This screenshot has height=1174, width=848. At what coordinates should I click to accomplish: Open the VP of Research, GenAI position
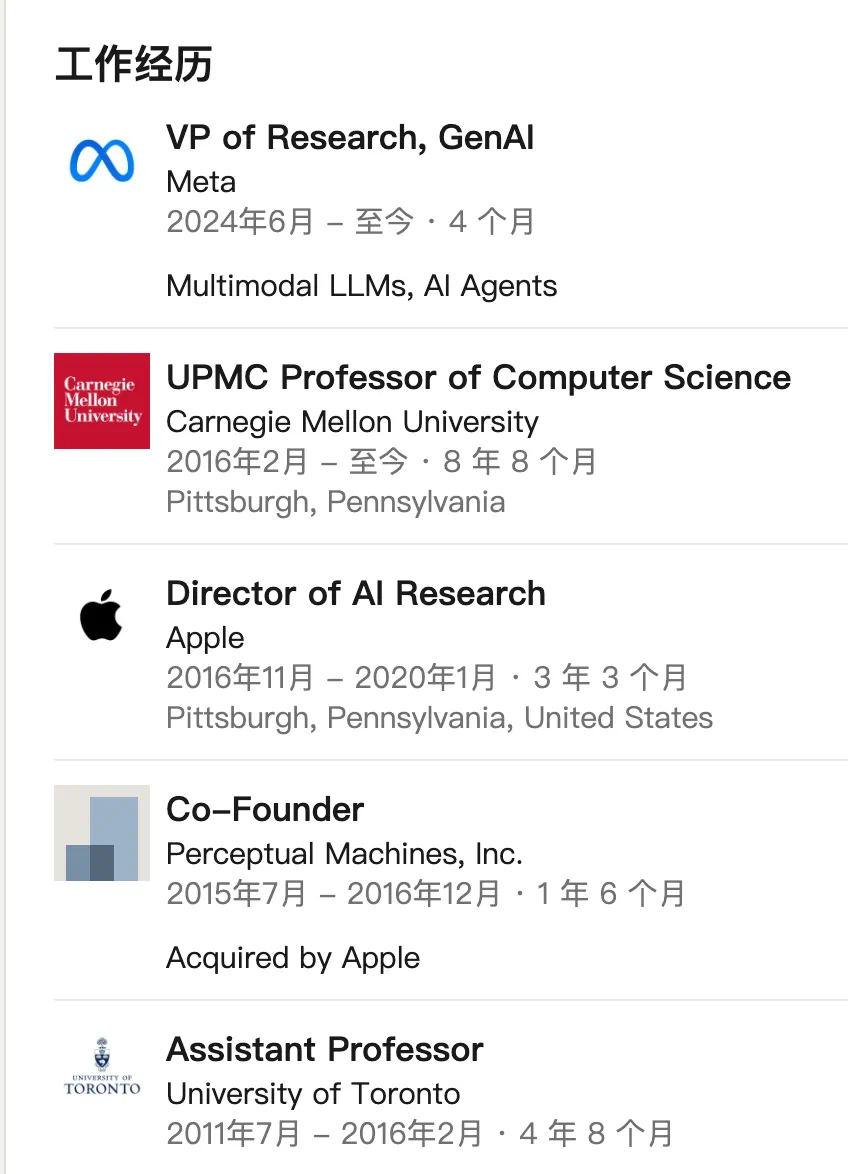350,138
